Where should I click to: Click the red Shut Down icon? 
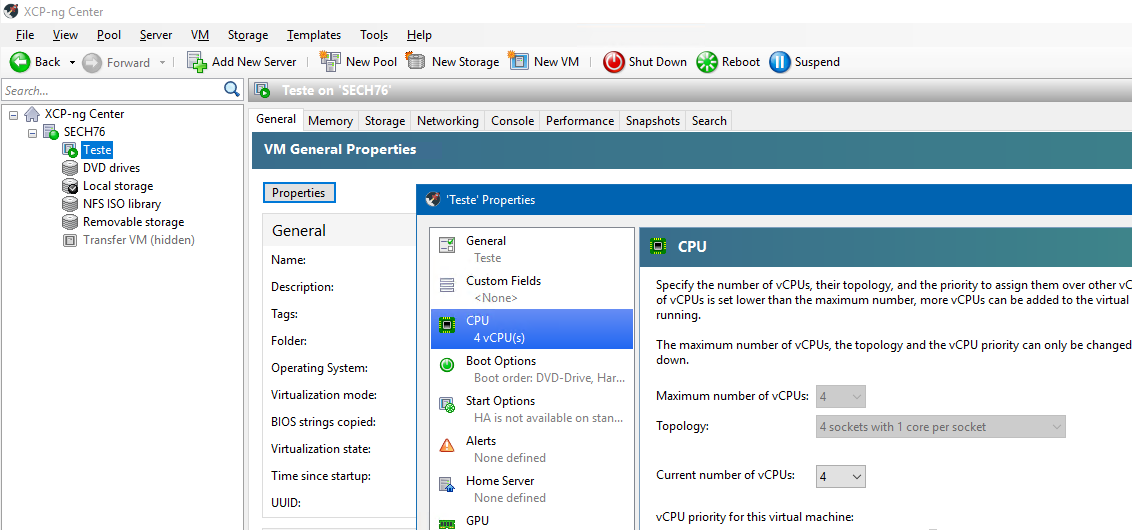(x=614, y=62)
